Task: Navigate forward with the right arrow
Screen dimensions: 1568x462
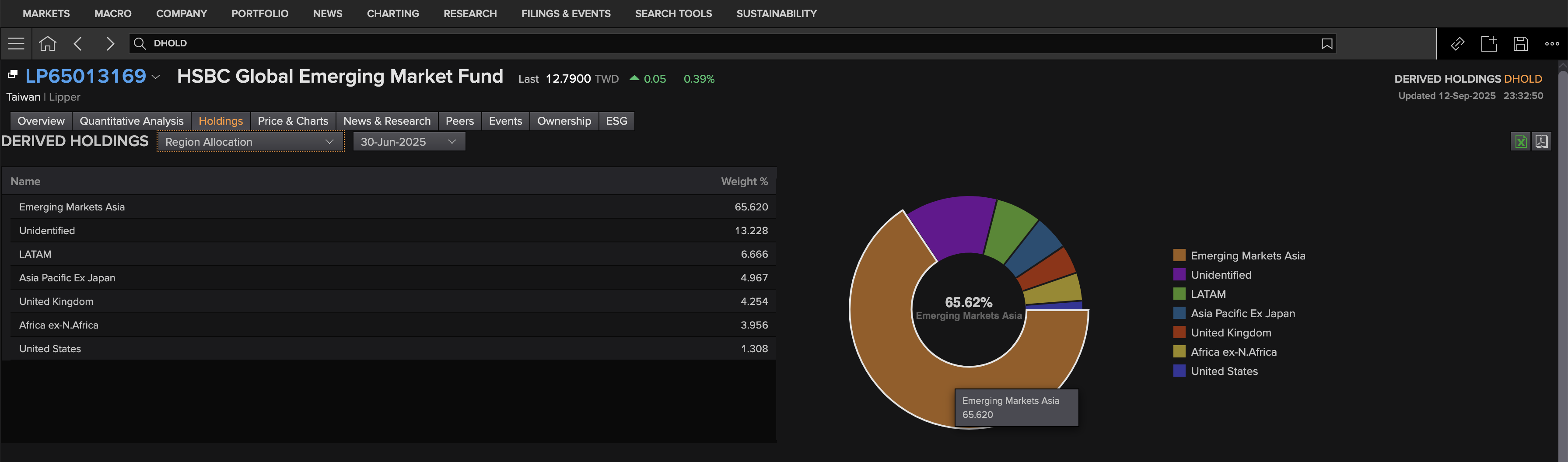Action: click(x=110, y=43)
